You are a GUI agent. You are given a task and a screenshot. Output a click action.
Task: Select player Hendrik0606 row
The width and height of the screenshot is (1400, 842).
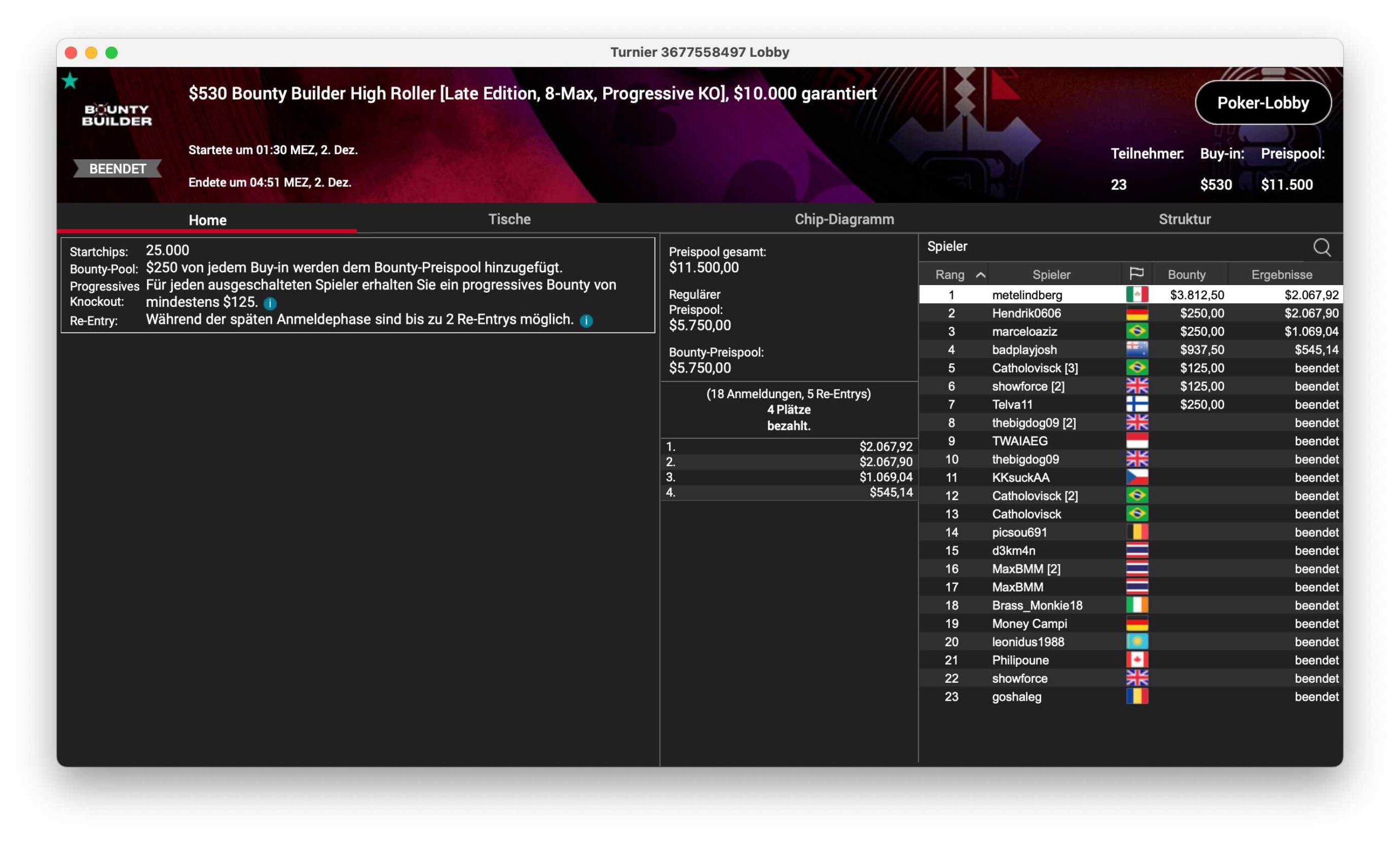[1026, 313]
